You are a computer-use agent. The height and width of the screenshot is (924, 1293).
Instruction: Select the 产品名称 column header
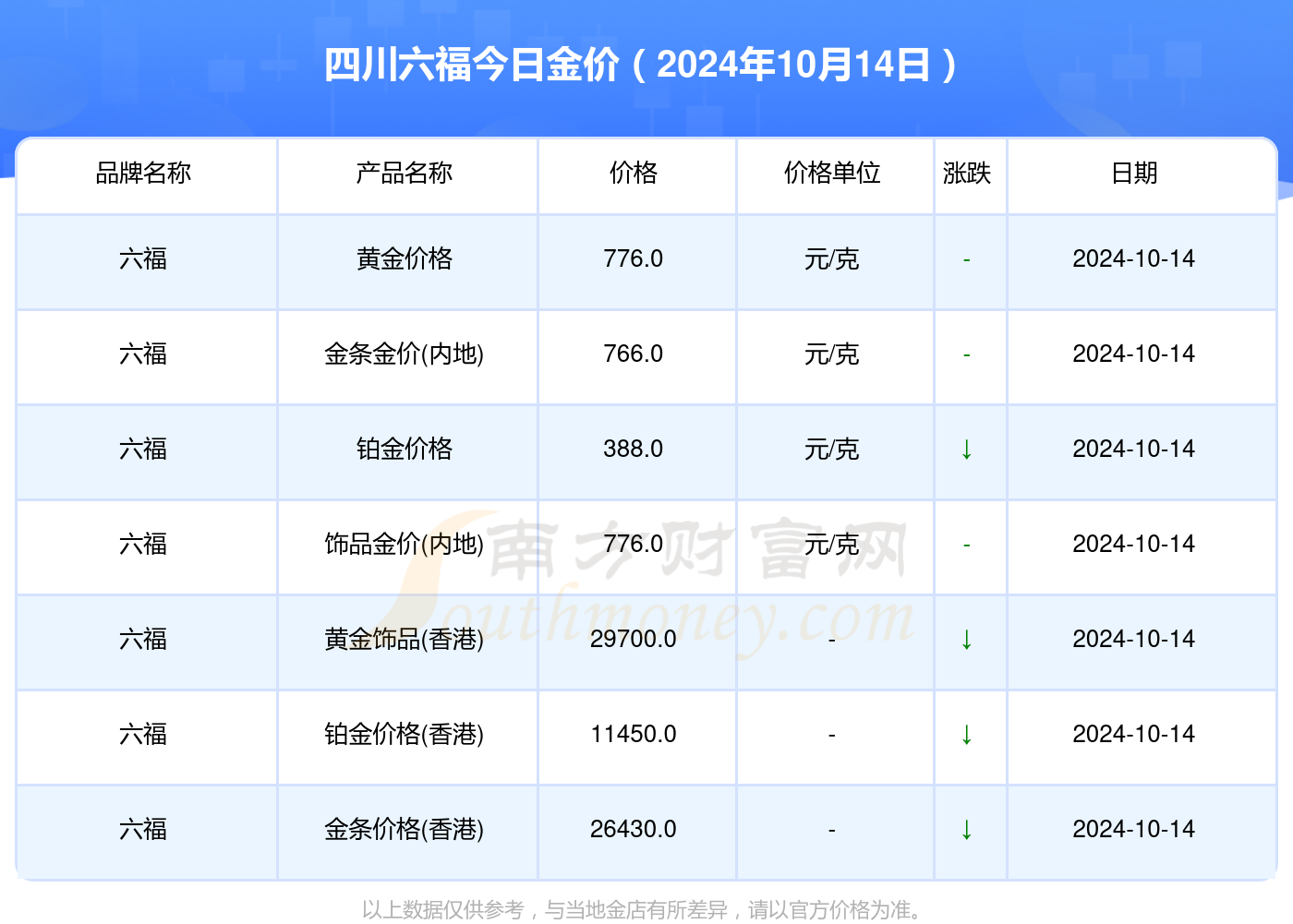[405, 173]
